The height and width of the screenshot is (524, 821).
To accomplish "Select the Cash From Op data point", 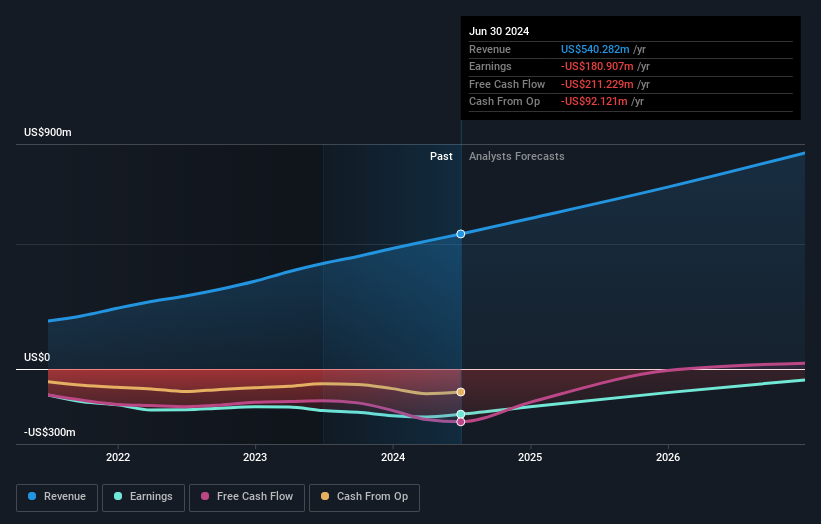I will [x=461, y=392].
